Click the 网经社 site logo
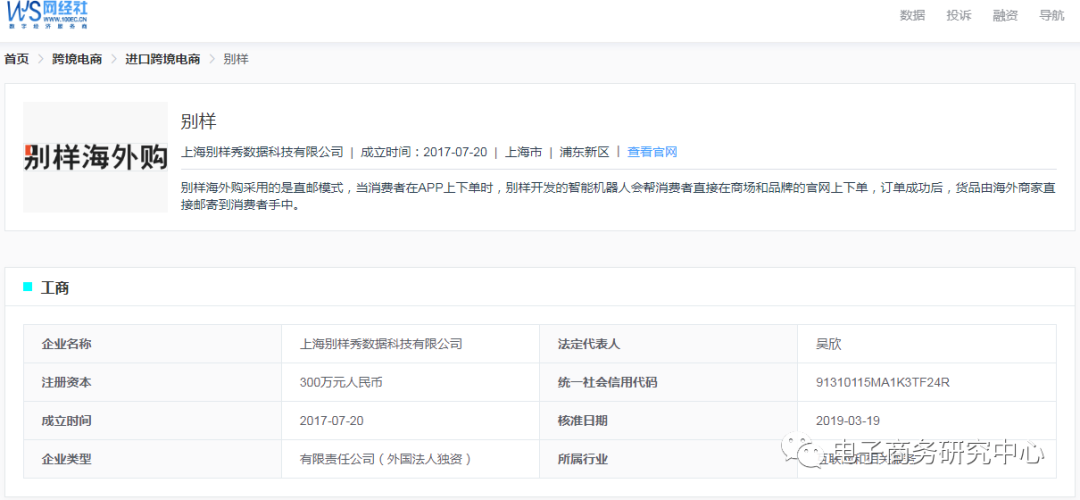Viewport: 1080px width, 500px height. pyautogui.click(x=48, y=15)
